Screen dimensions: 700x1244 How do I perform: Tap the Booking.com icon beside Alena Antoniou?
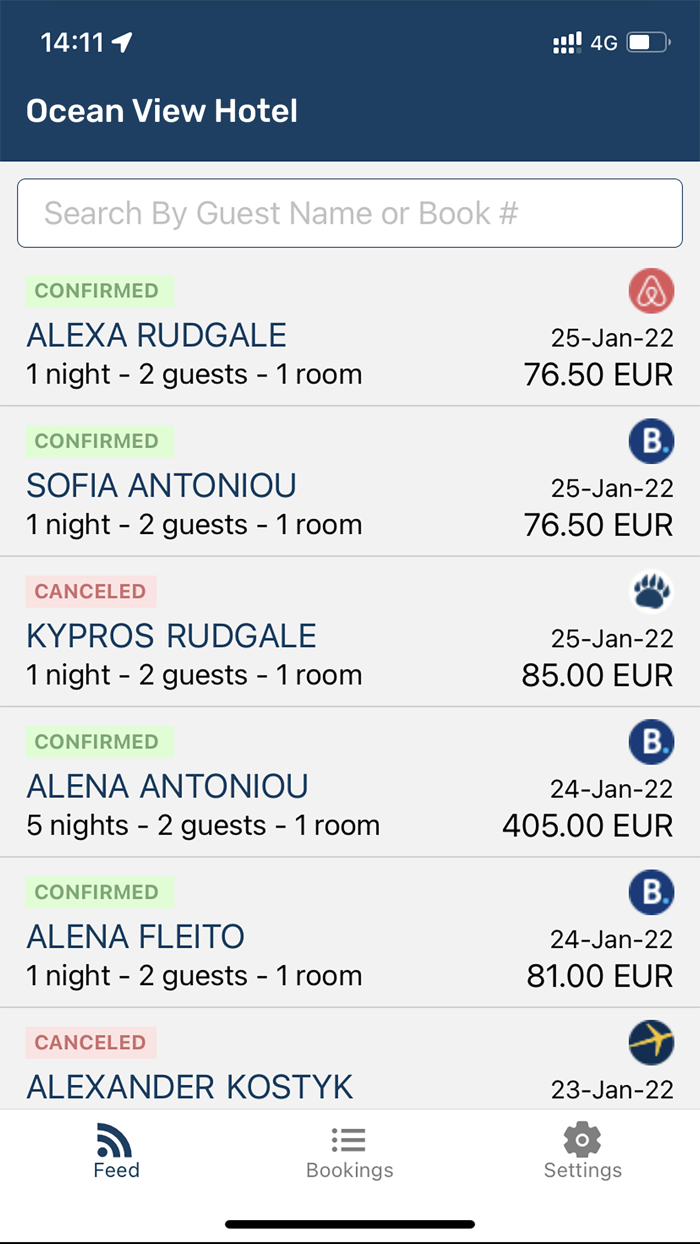tap(651, 742)
